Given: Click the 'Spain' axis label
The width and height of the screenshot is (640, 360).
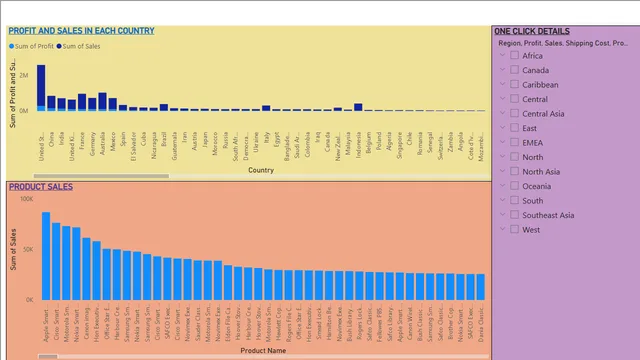Looking at the screenshot, I should 123,139.
